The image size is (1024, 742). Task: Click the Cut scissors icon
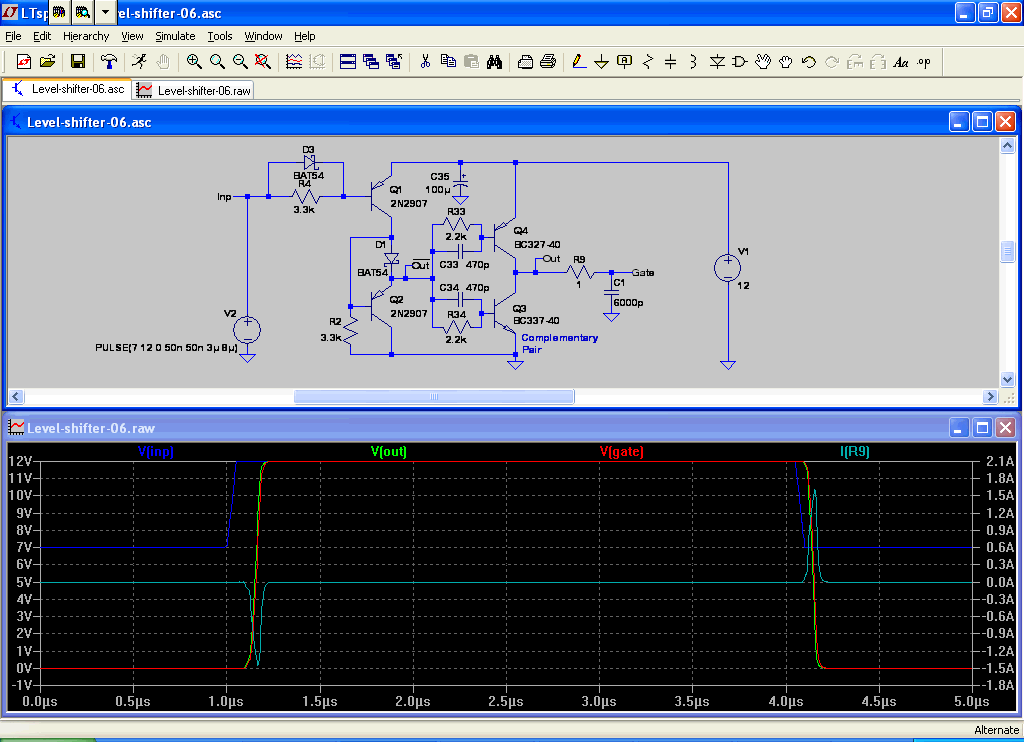click(425, 61)
